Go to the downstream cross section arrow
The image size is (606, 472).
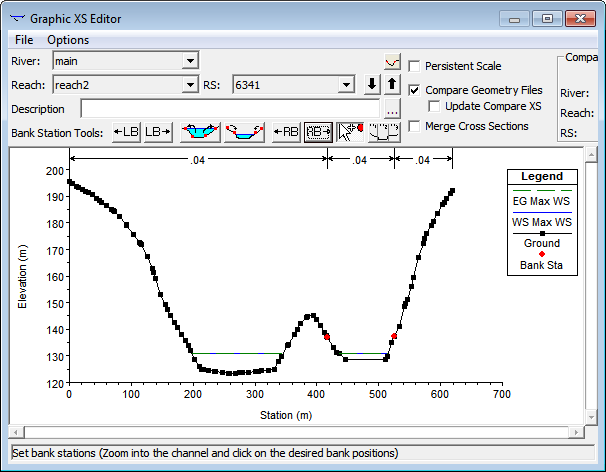(372, 84)
